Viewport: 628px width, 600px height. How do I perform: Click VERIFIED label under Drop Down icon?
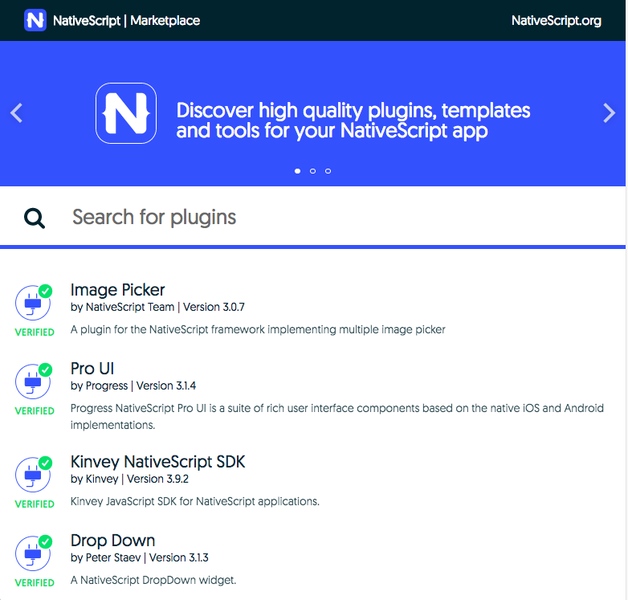[34, 583]
